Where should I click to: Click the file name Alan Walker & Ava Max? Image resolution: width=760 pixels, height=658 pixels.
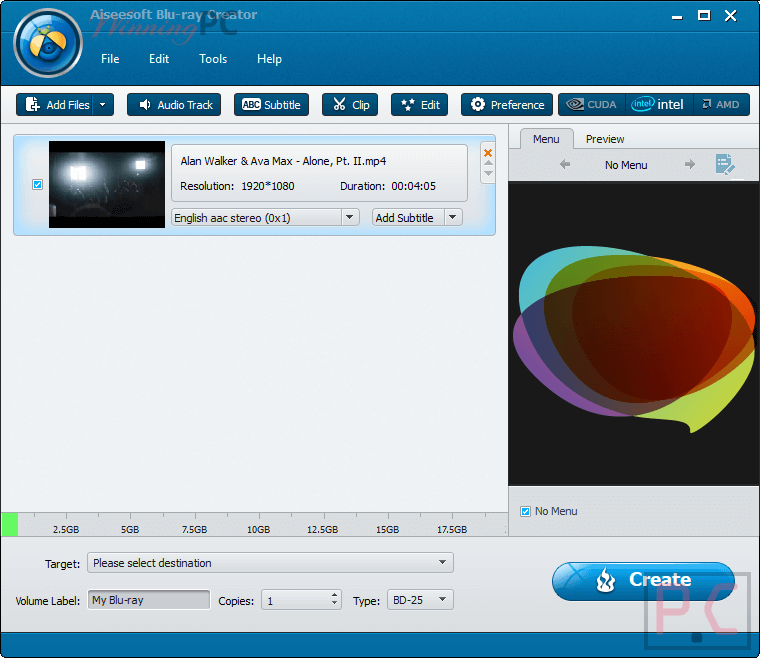click(283, 161)
